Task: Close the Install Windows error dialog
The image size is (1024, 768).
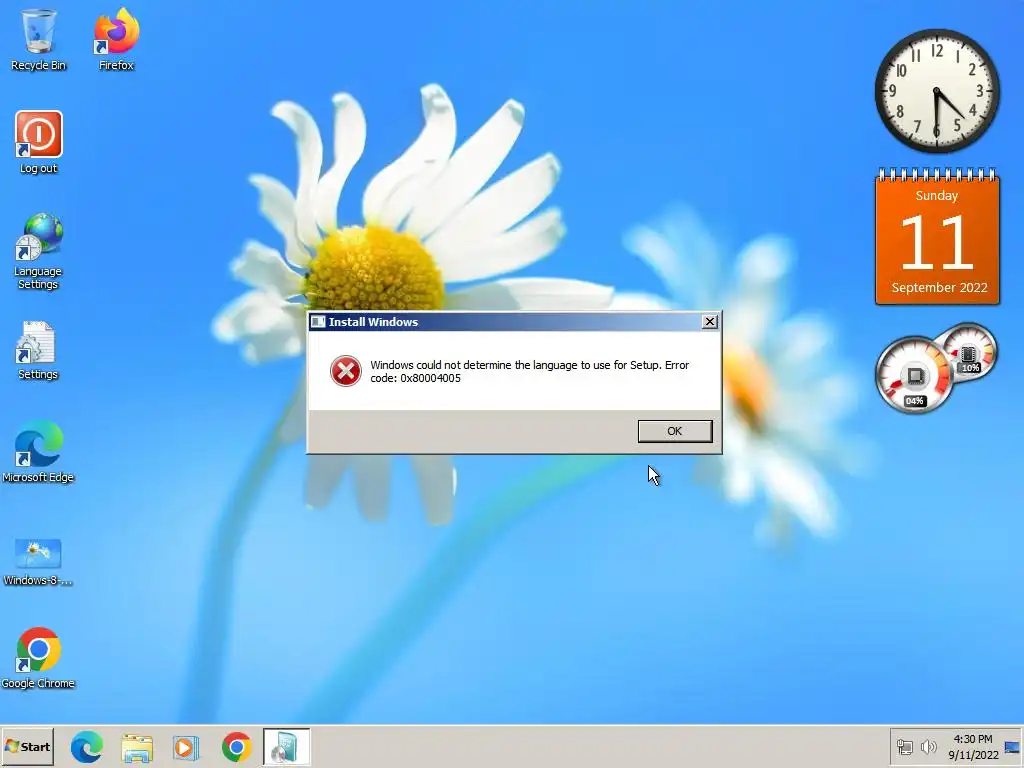Action: [x=709, y=321]
